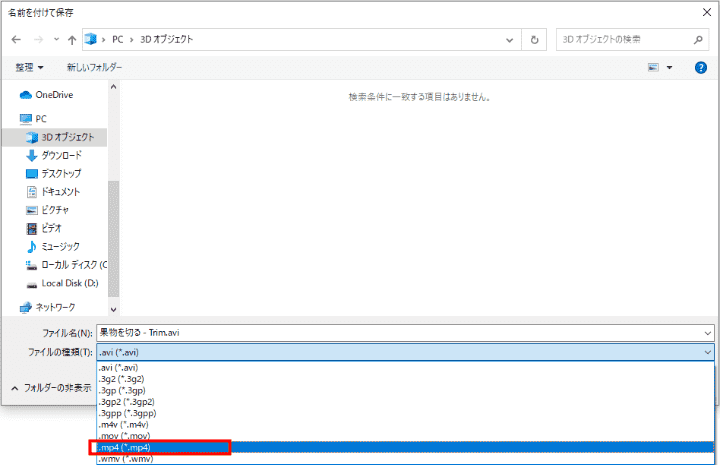Image resolution: width=720 pixels, height=465 pixels.
Task: Choose .mov (*.mov) file type
Action: point(405,436)
